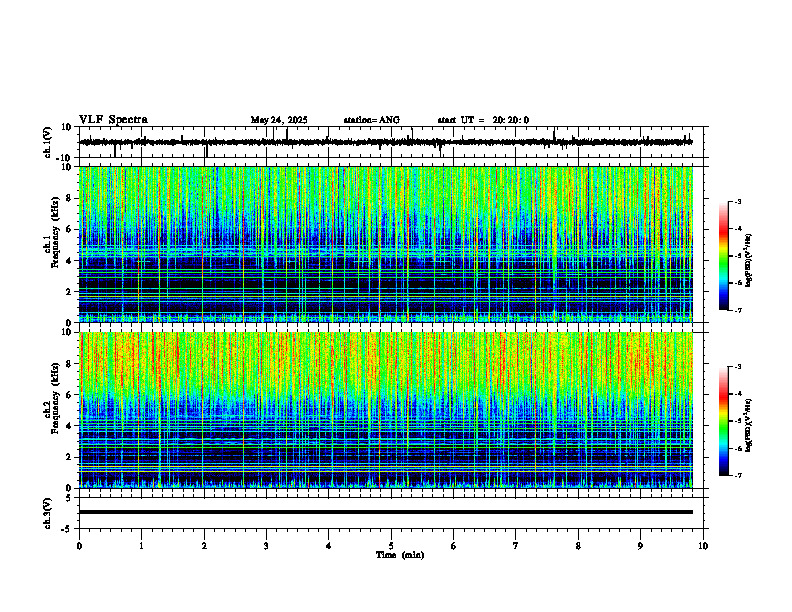Click time axis tick label "8"
Viewport: 792px width, 612px height.
[578, 546]
